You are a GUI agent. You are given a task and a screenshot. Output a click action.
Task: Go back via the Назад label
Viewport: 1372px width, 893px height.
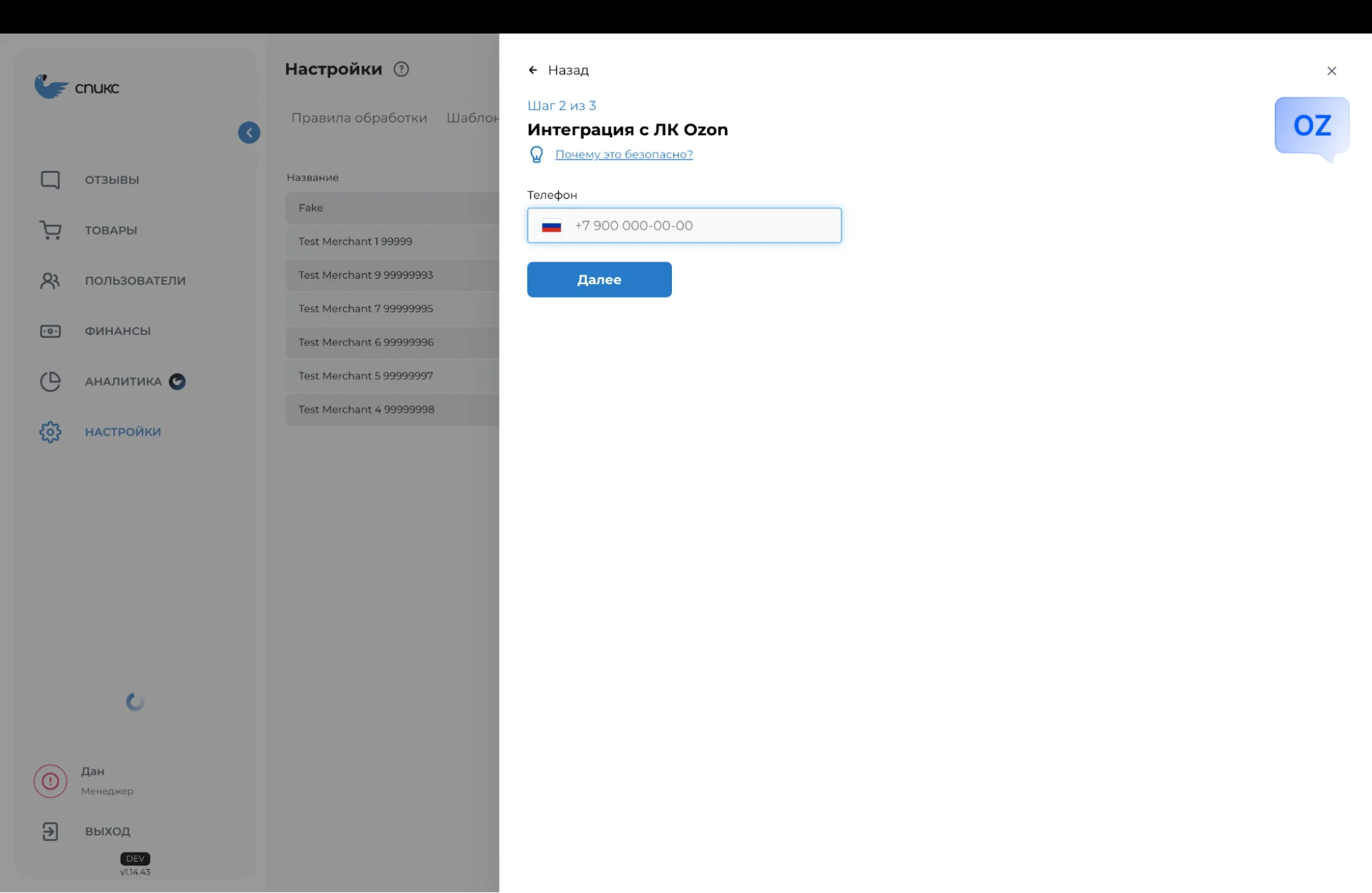coord(568,70)
